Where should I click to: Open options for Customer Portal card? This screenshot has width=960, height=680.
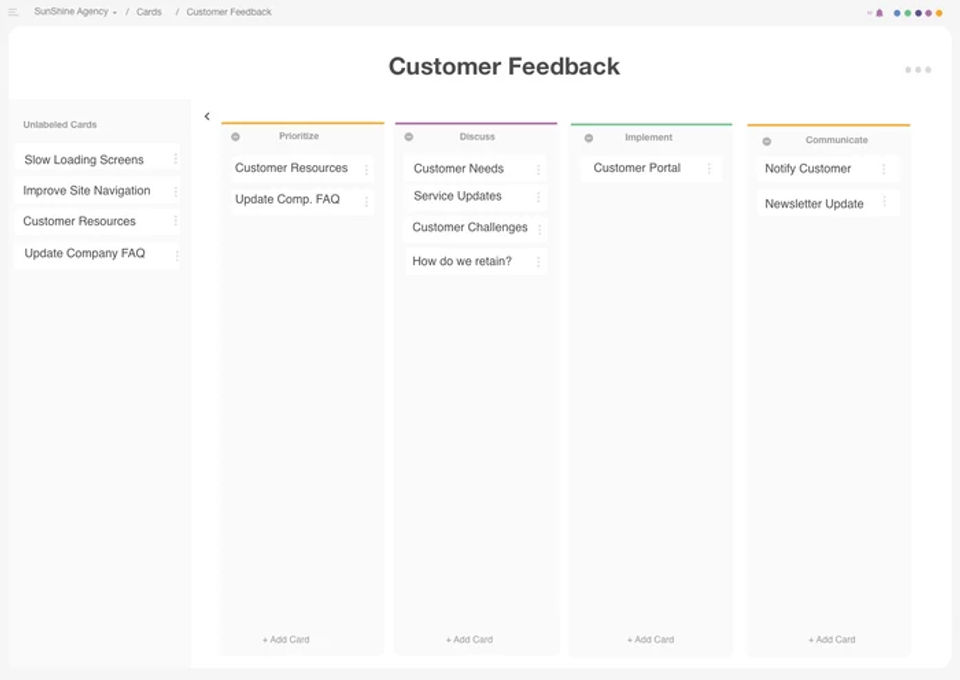[x=709, y=168]
